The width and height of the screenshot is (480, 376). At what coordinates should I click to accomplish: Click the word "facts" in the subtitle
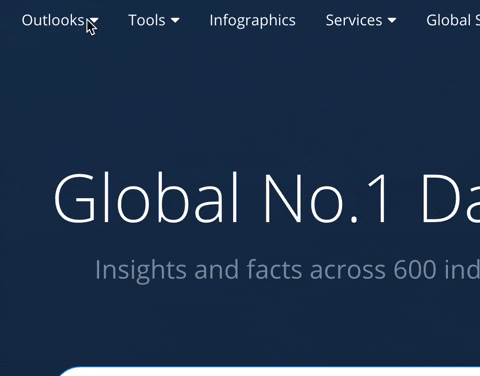pos(274,270)
